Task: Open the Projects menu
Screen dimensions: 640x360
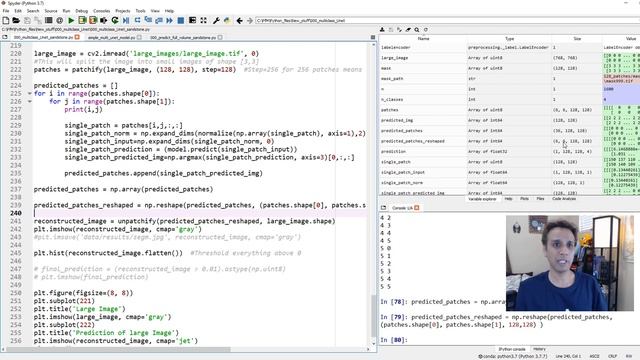Action: pos(123,11)
